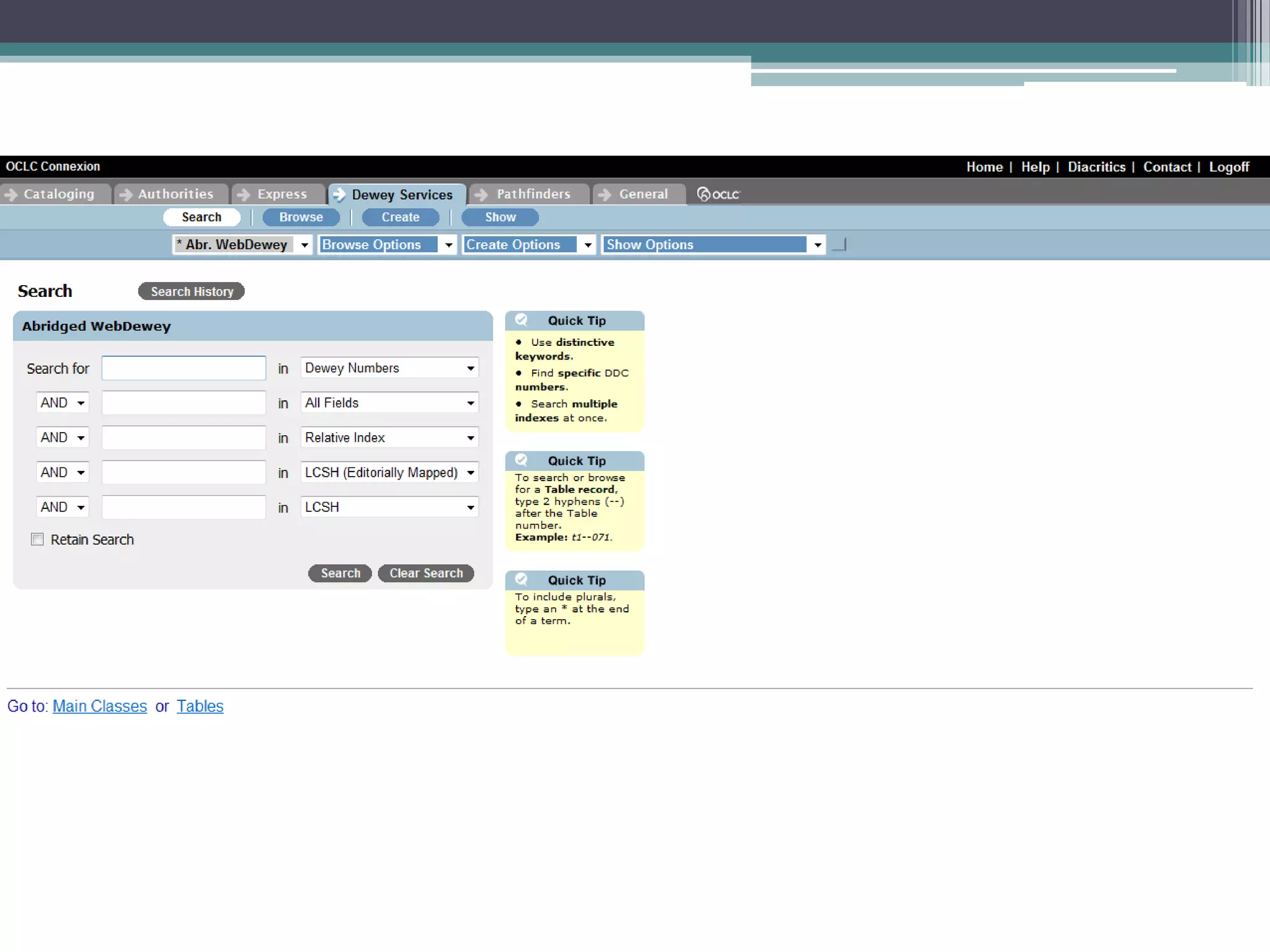
Task: Click the General tab arrow icon
Action: point(605,195)
